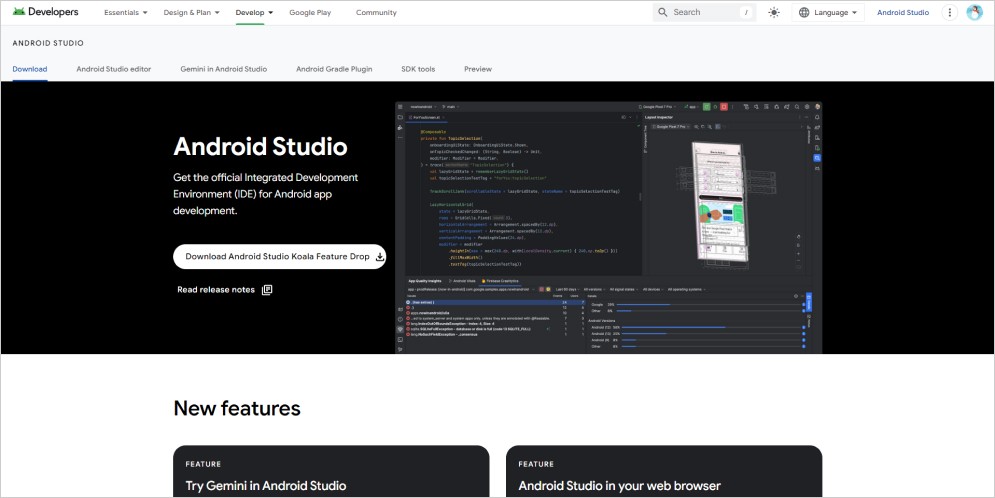995x498 pixels.
Task: Go to the Google Play menu item
Action: click(x=310, y=12)
